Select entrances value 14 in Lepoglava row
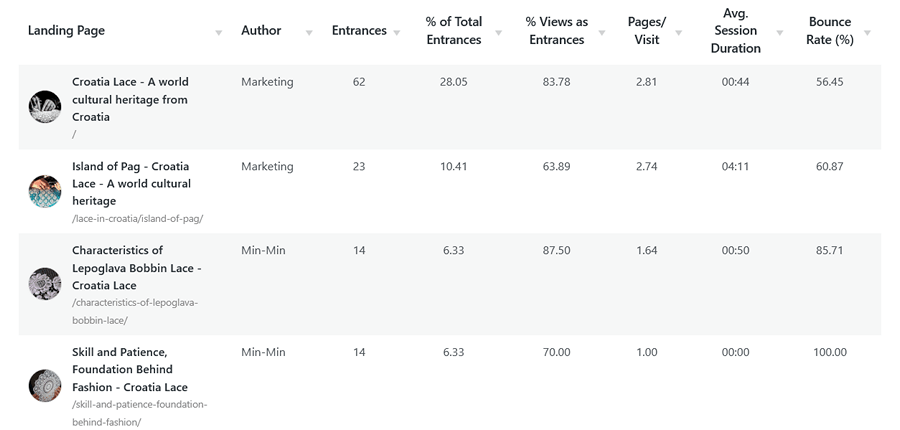This screenshot has height=430, width=900. point(359,250)
